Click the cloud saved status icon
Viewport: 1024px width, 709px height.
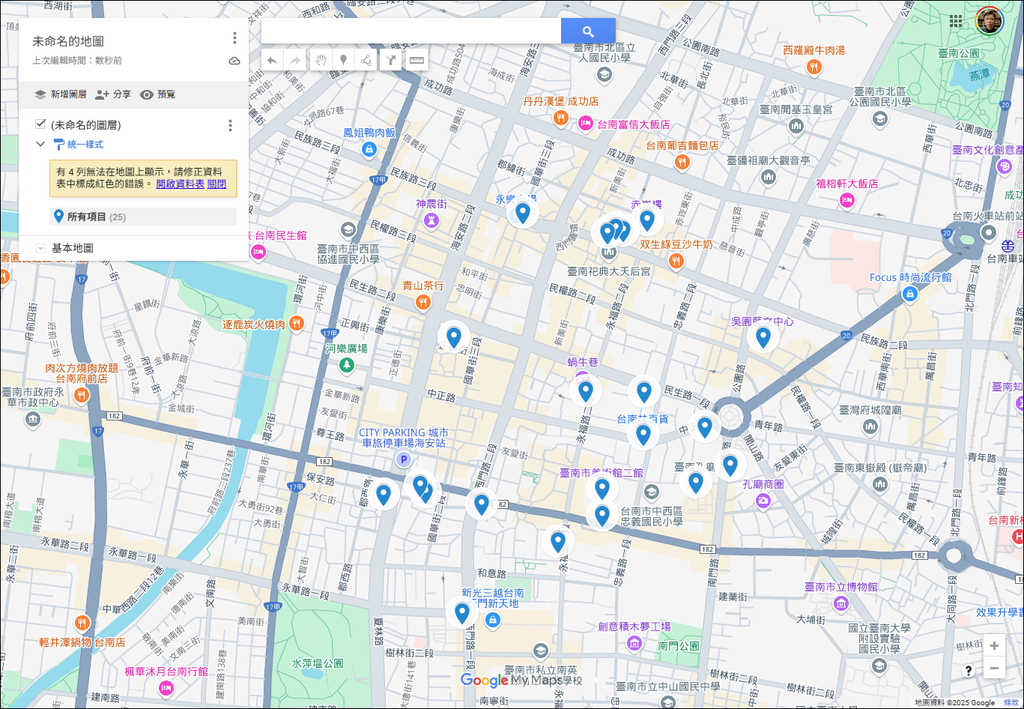pos(234,61)
